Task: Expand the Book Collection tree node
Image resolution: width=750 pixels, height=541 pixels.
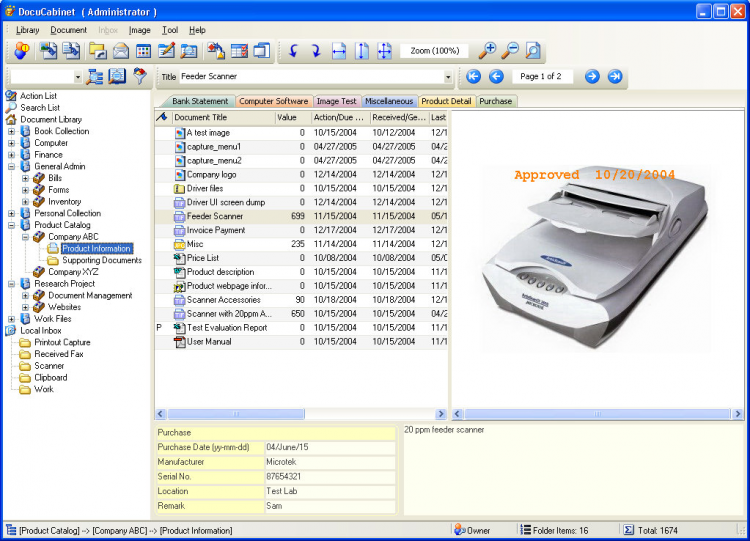Action: coord(12,131)
